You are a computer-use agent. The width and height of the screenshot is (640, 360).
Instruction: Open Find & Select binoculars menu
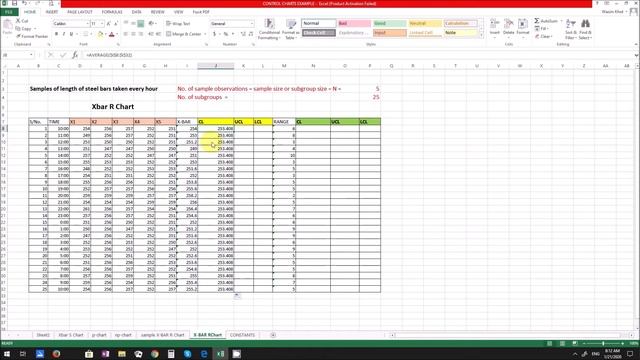coord(585,29)
